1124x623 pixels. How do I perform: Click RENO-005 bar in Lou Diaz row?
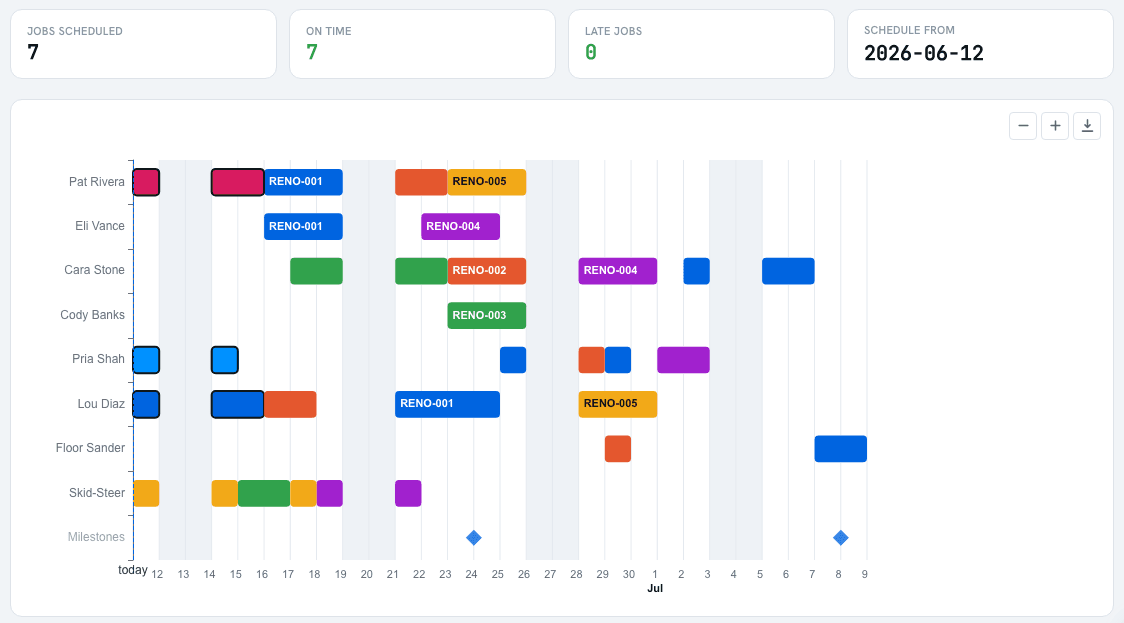point(618,404)
